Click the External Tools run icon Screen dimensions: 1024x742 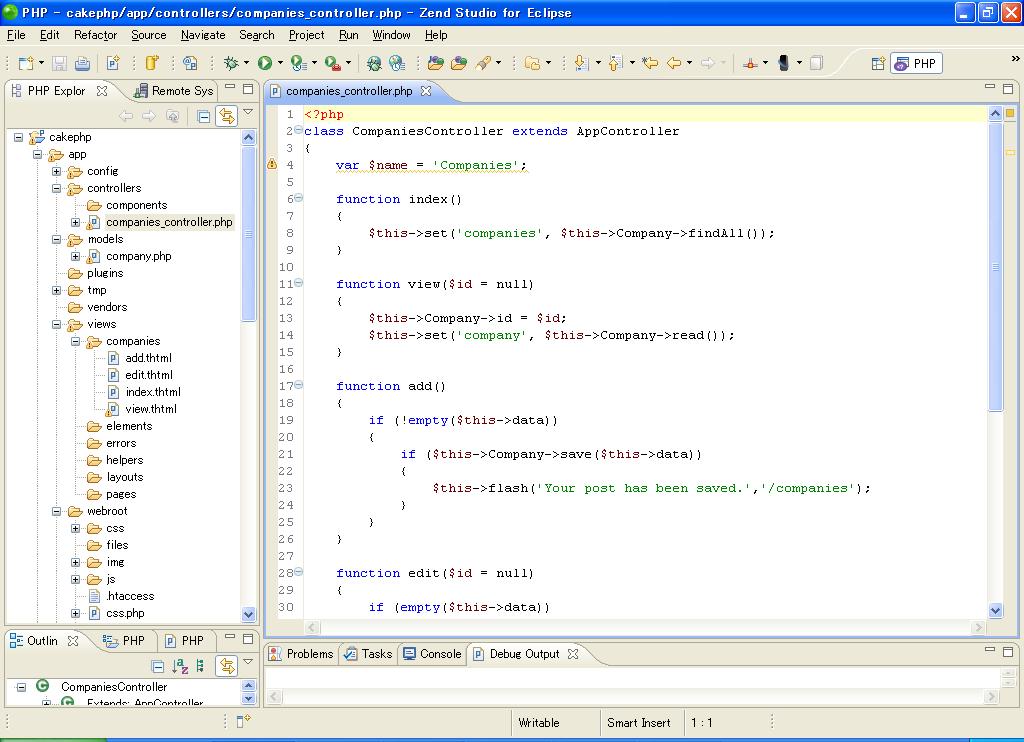[332, 63]
